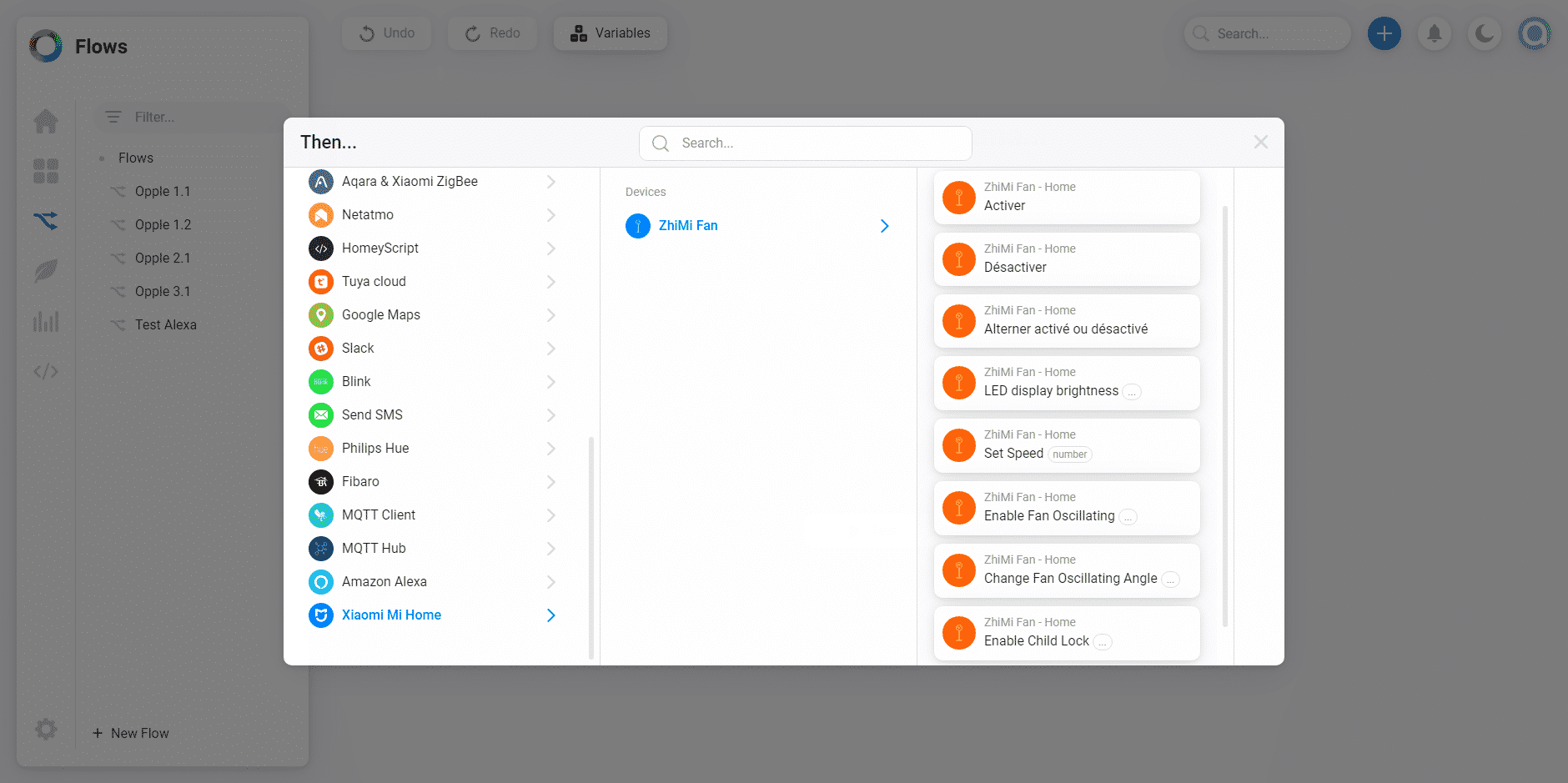Click the HomeyScript code icon
The image size is (1568, 783).
[321, 248]
